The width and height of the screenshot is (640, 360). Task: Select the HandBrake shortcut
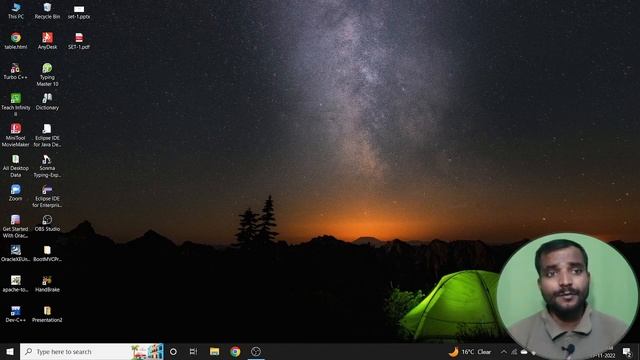click(x=47, y=284)
